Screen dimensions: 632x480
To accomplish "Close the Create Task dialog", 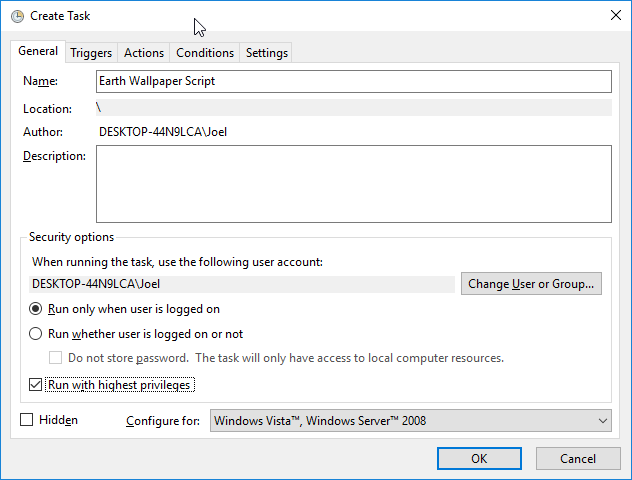I will 613,16.
